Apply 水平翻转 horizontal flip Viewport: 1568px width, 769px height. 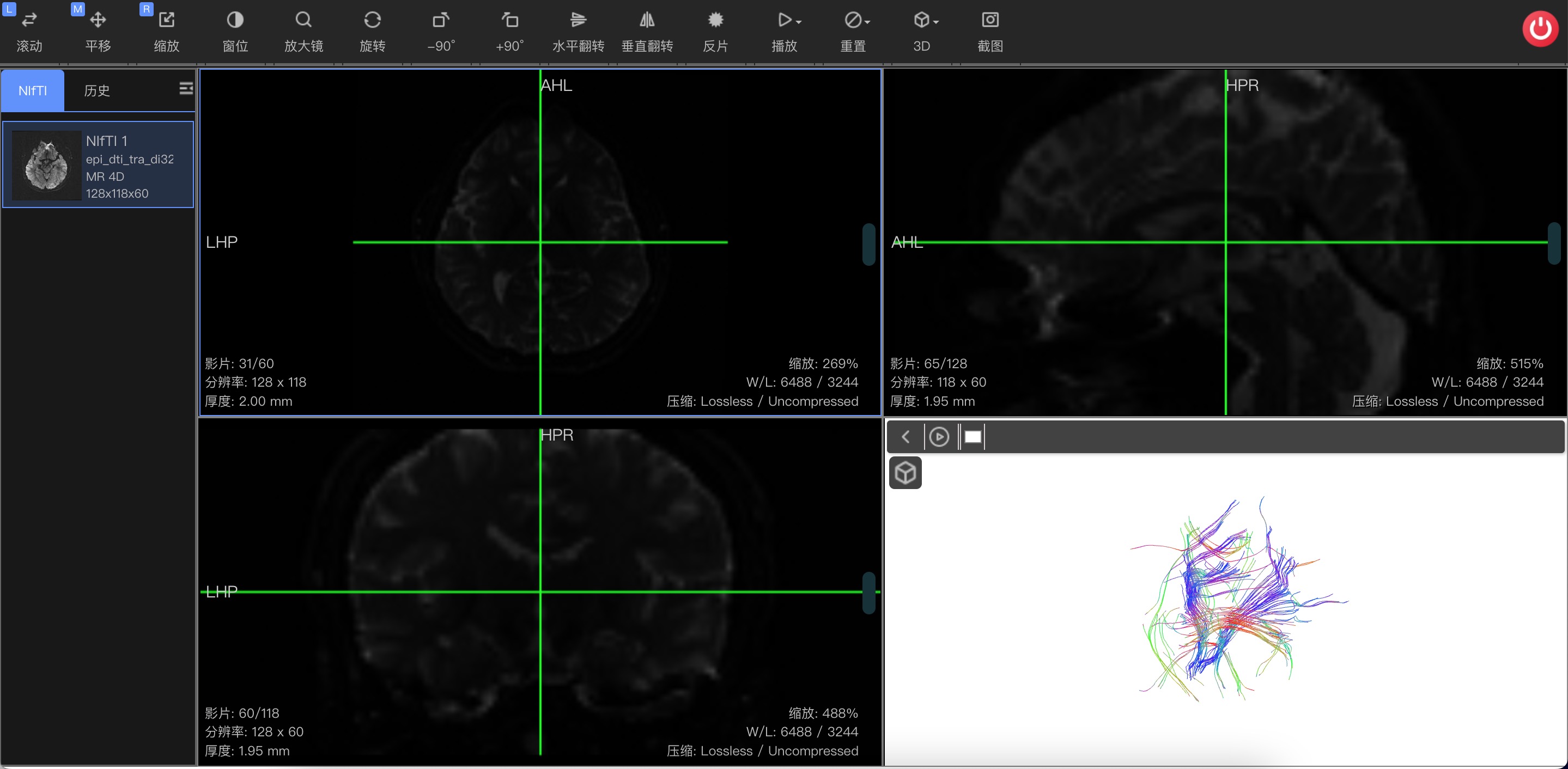click(578, 32)
